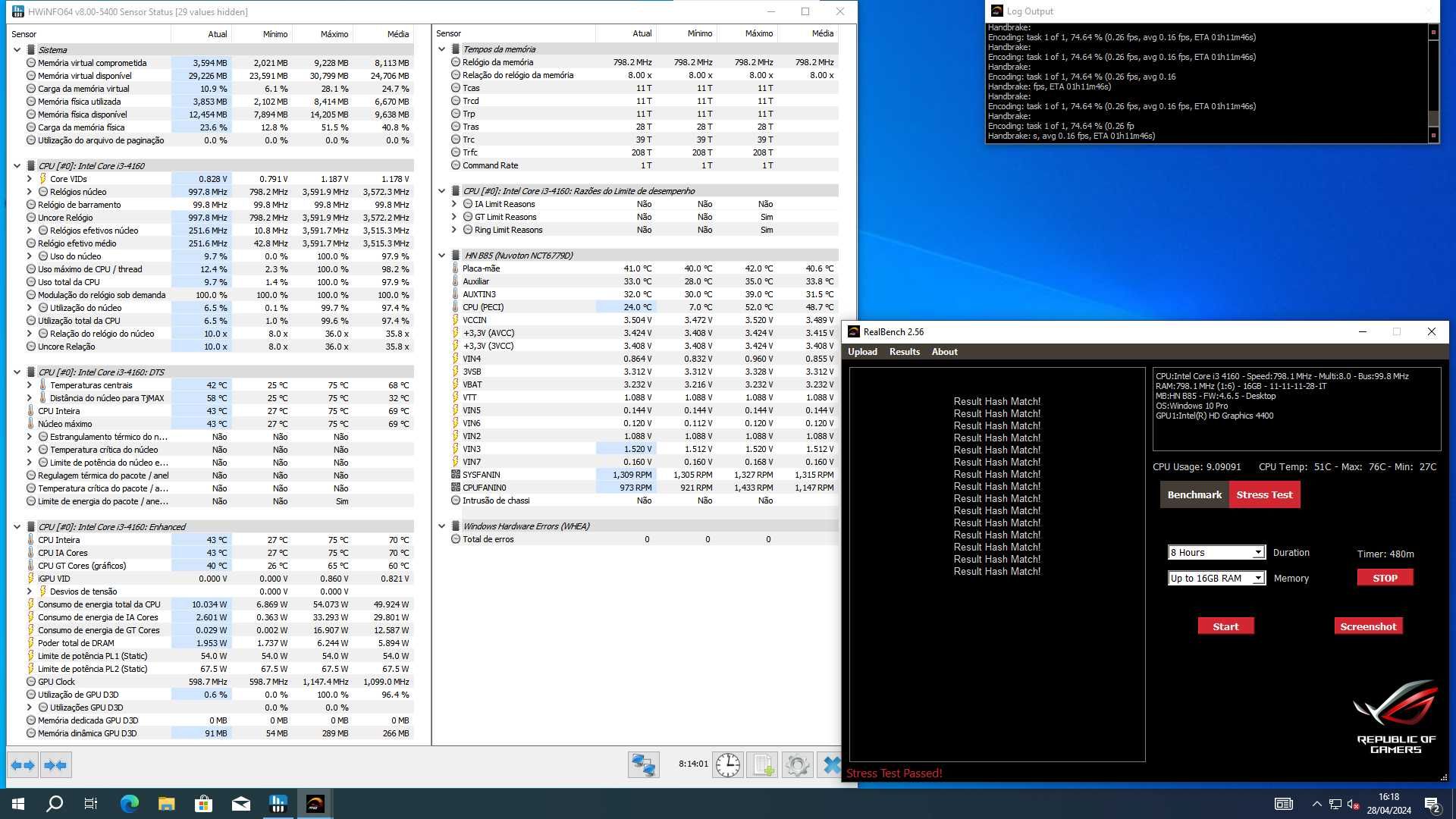Click the Stress Test Passed! status text
Image resolution: width=1456 pixels, height=819 pixels.
pos(894,773)
